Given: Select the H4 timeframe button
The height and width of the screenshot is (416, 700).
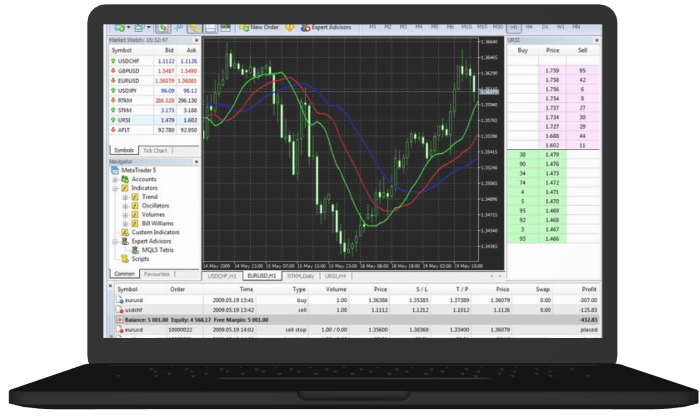Looking at the screenshot, I should 529,27.
